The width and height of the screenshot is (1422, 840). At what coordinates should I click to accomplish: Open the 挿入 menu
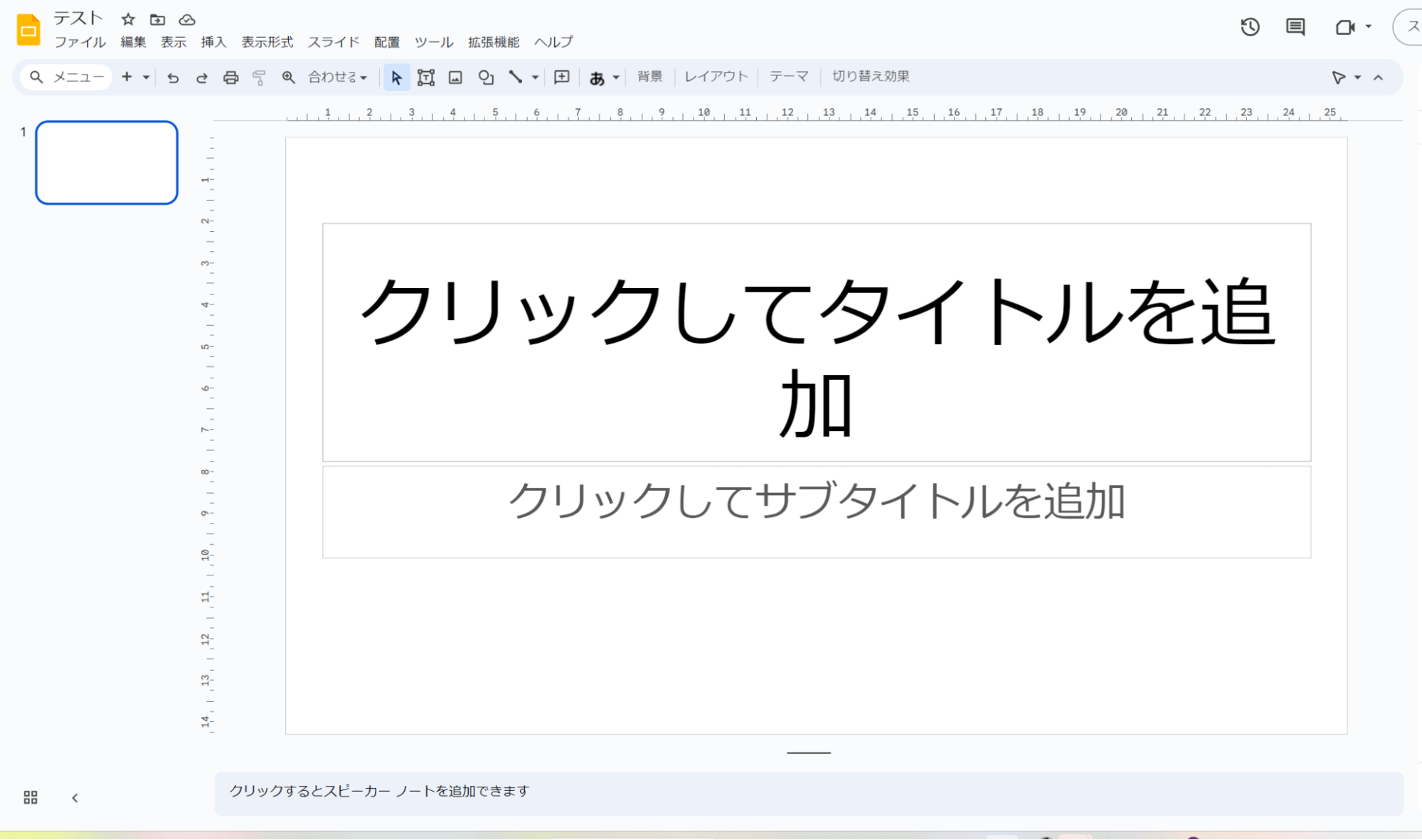(213, 42)
